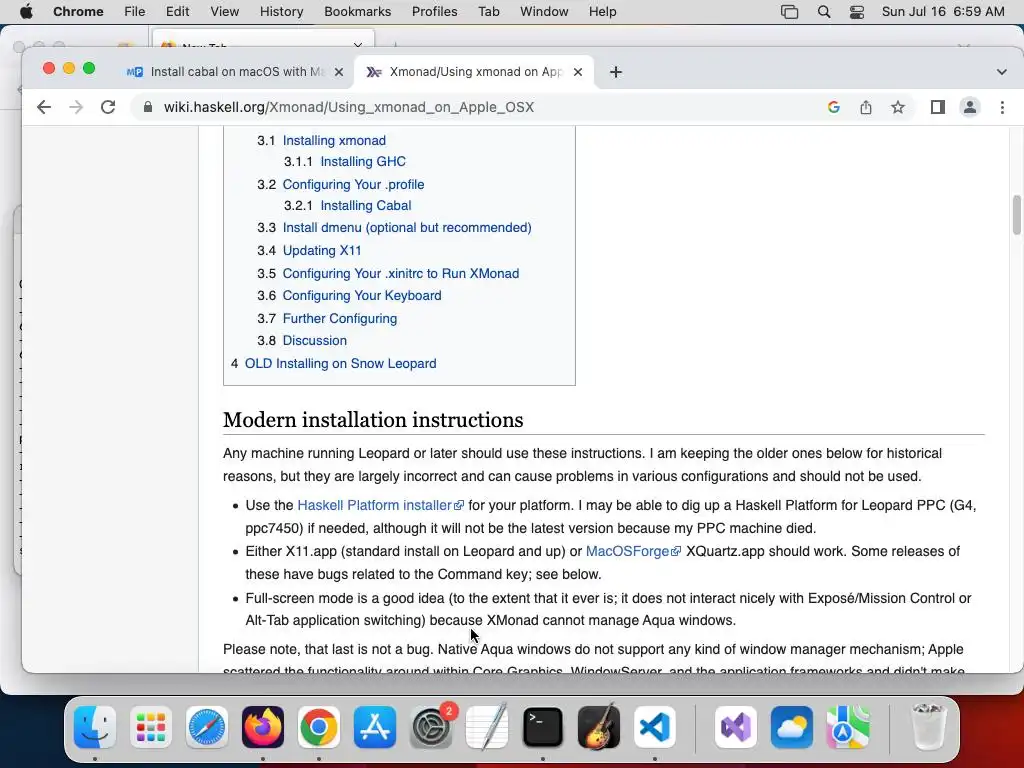This screenshot has width=1024, height=768.
Task: Click the date and time display
Action: (943, 12)
